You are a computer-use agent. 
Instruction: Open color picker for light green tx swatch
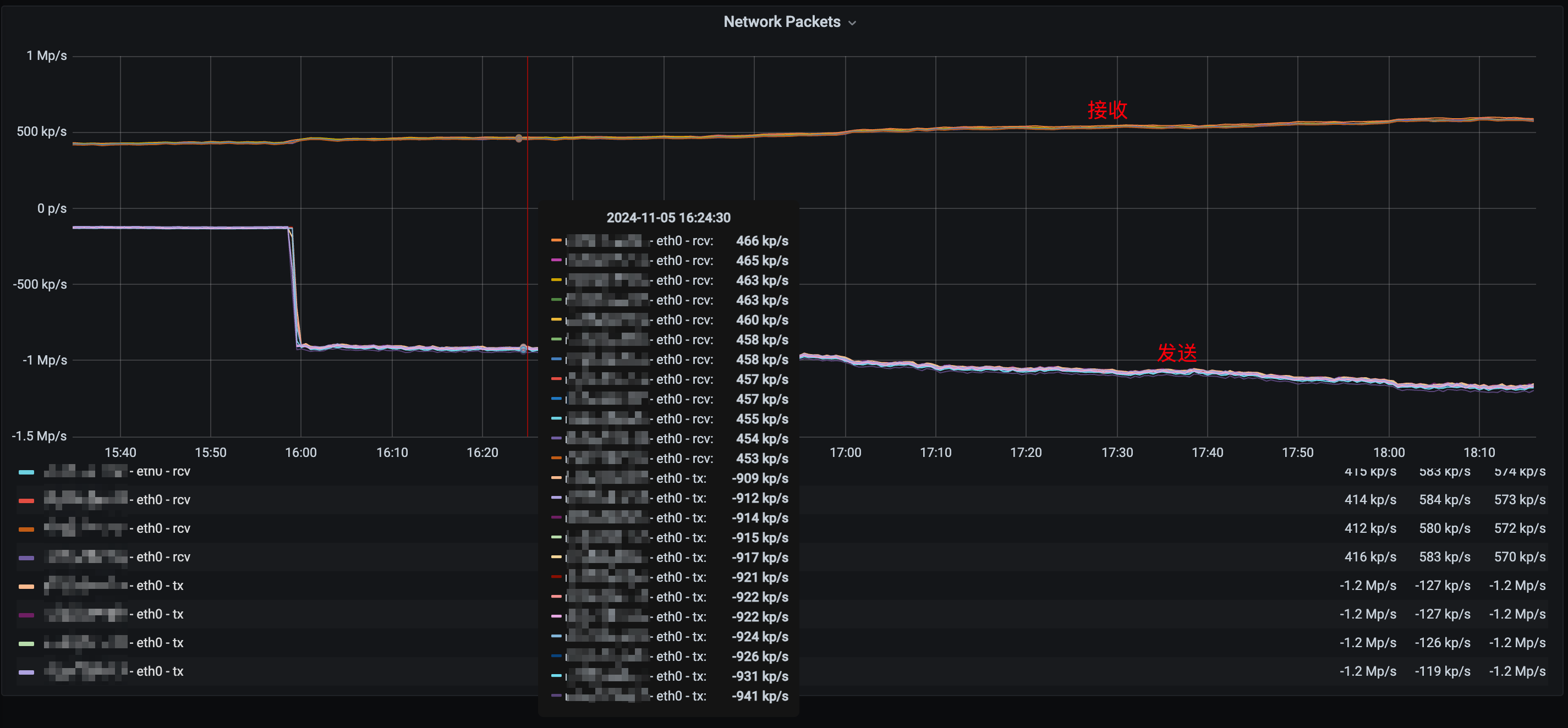(x=26, y=643)
